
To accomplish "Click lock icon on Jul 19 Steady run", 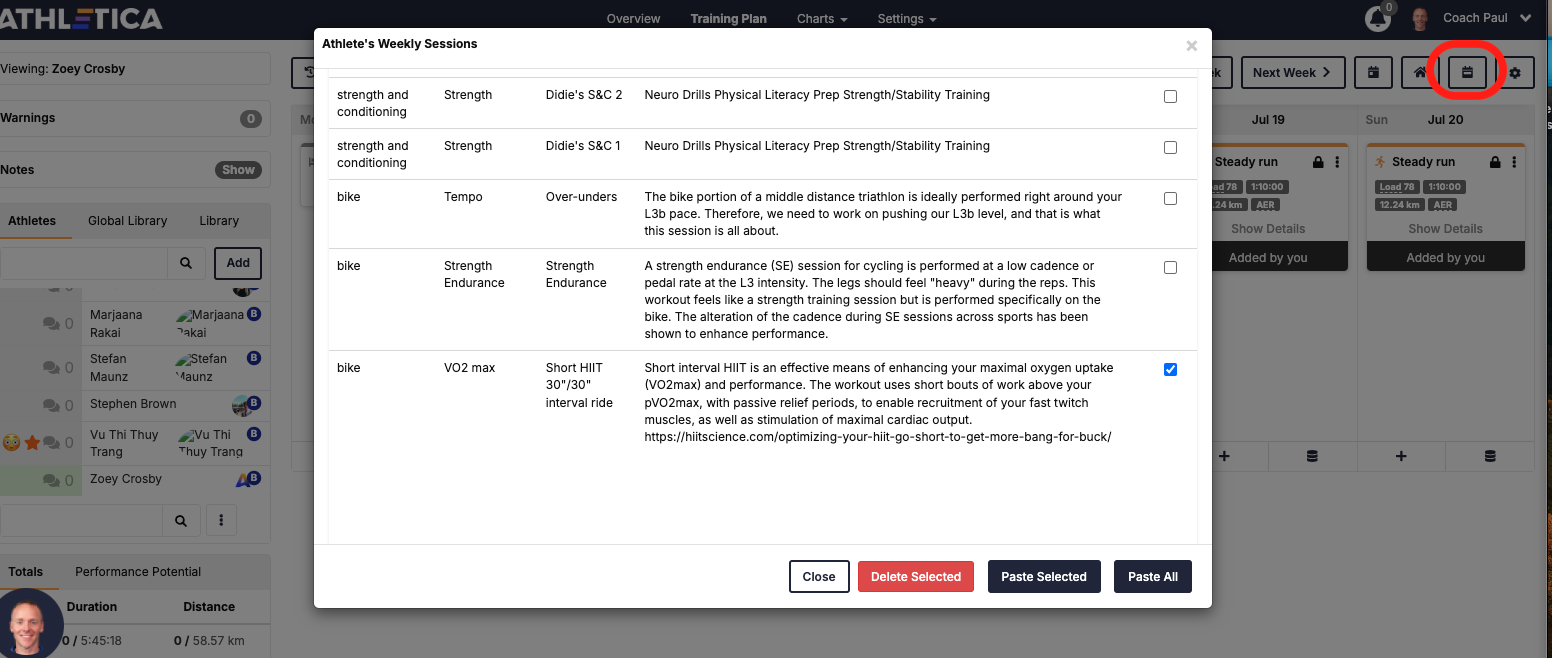I will [x=1318, y=162].
